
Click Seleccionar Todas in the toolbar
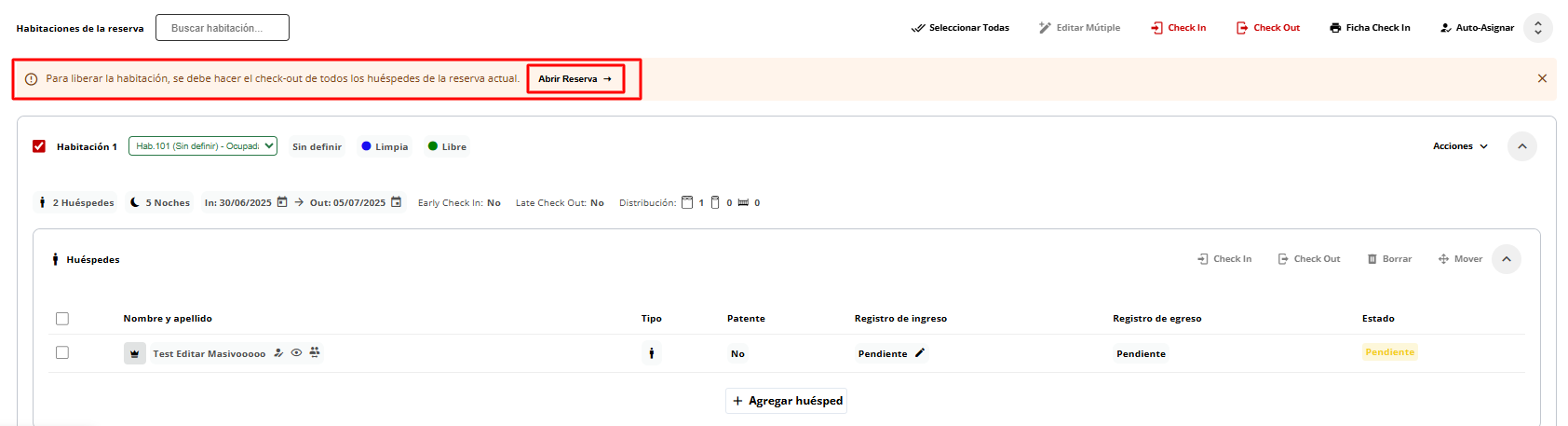click(960, 28)
